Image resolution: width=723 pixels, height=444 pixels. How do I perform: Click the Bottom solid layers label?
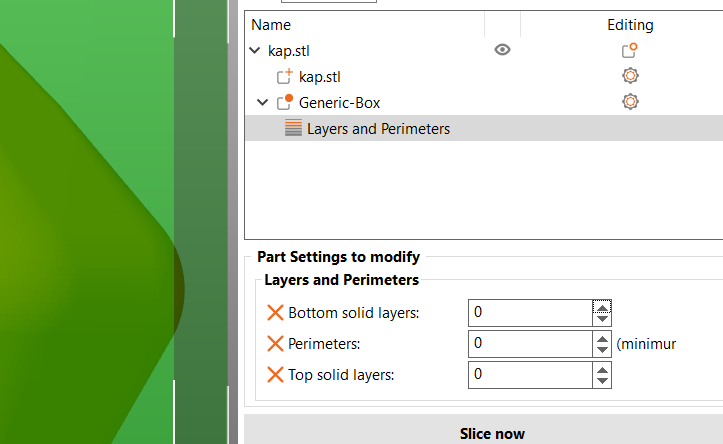pos(354,313)
